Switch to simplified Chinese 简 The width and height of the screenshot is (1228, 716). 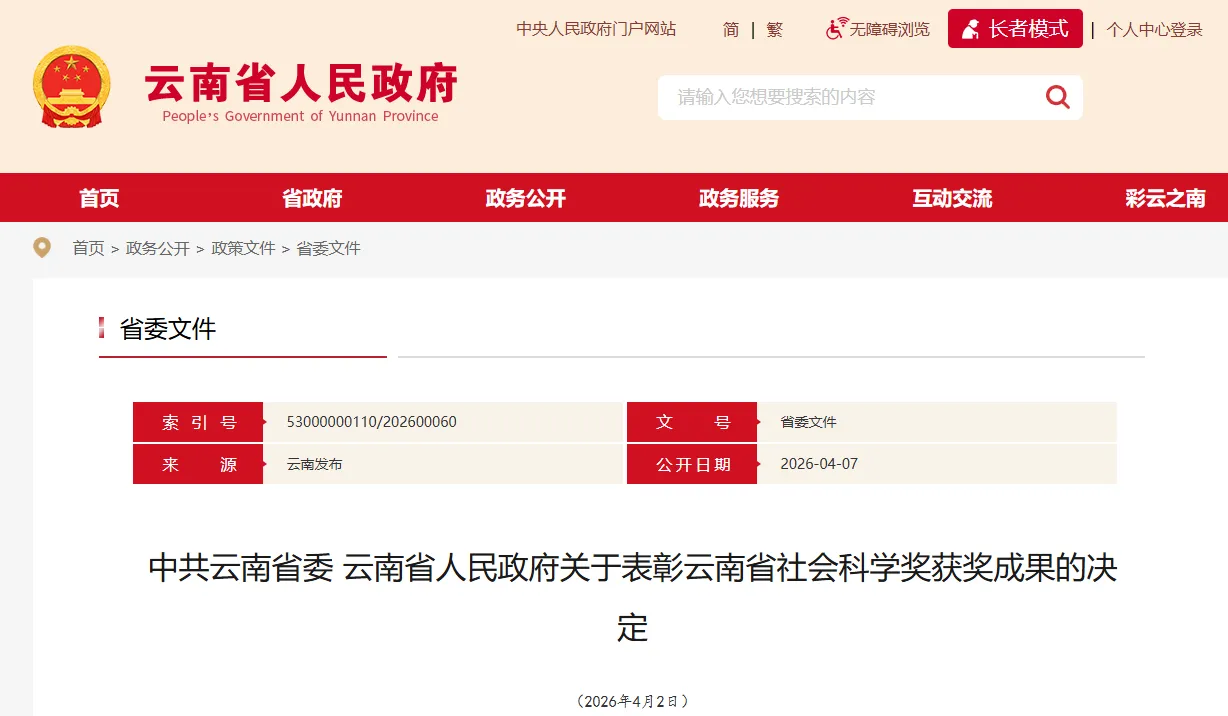pos(731,30)
